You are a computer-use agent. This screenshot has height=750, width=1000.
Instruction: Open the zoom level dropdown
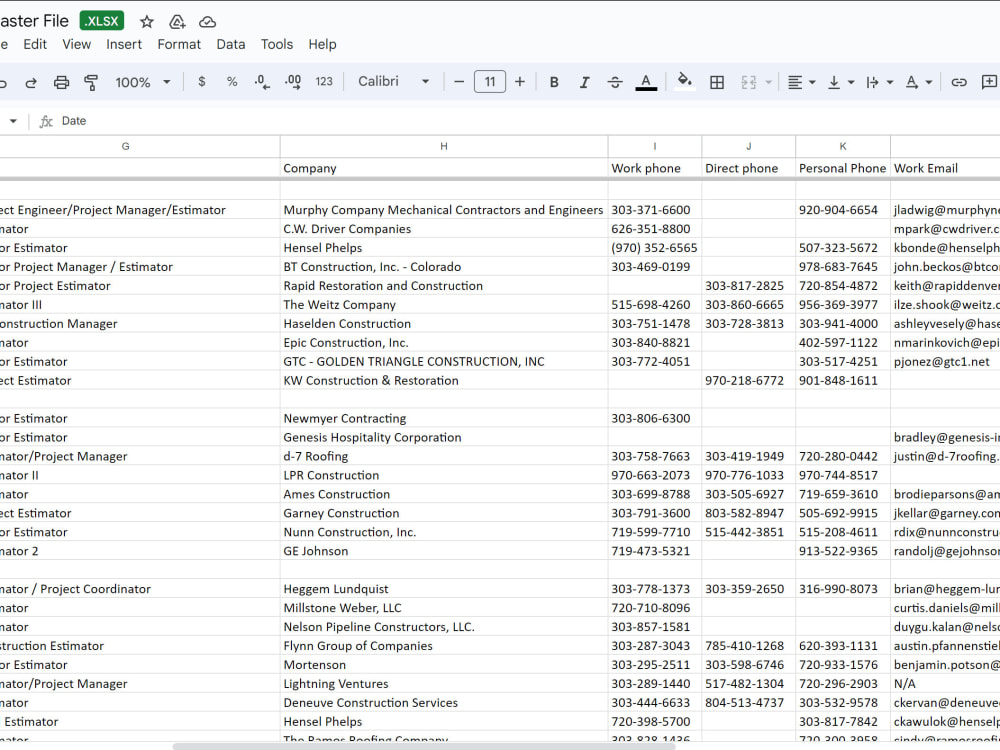coord(136,82)
